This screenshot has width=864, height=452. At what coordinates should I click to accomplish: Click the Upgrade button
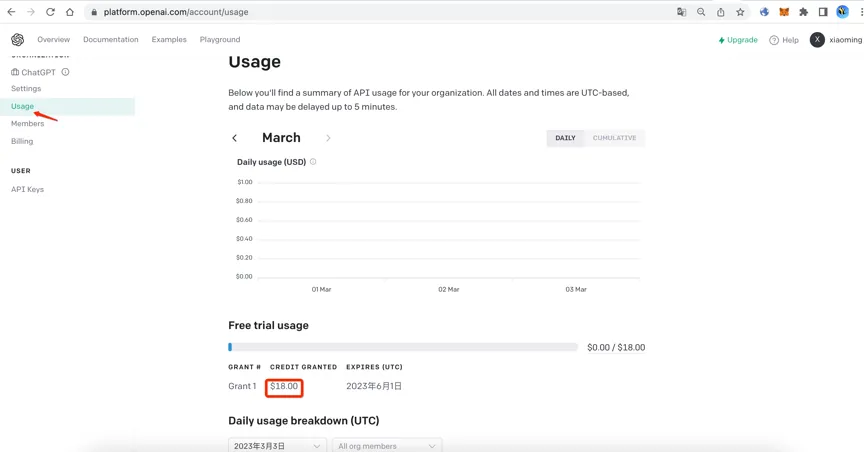coord(738,40)
